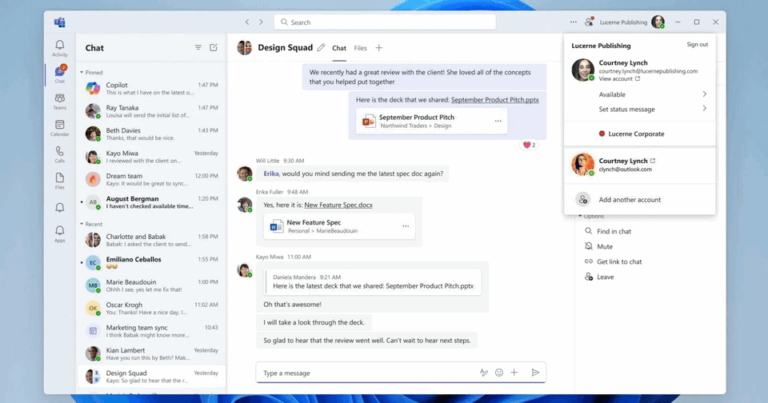Open the emoji picker in message box
Screen dimensions: 768x403
[x=499, y=372]
